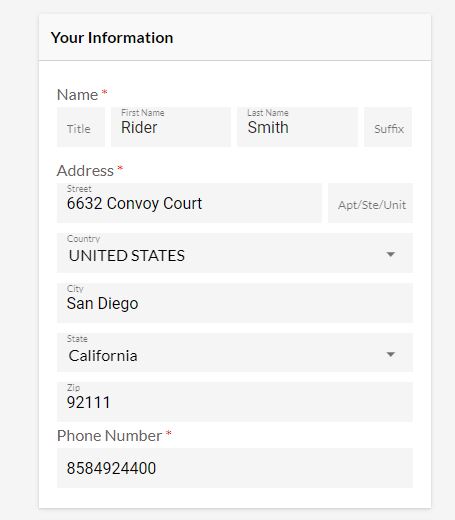The image size is (455, 520).
Task: Click the Apt/Ste/Unit field
Action: (370, 203)
